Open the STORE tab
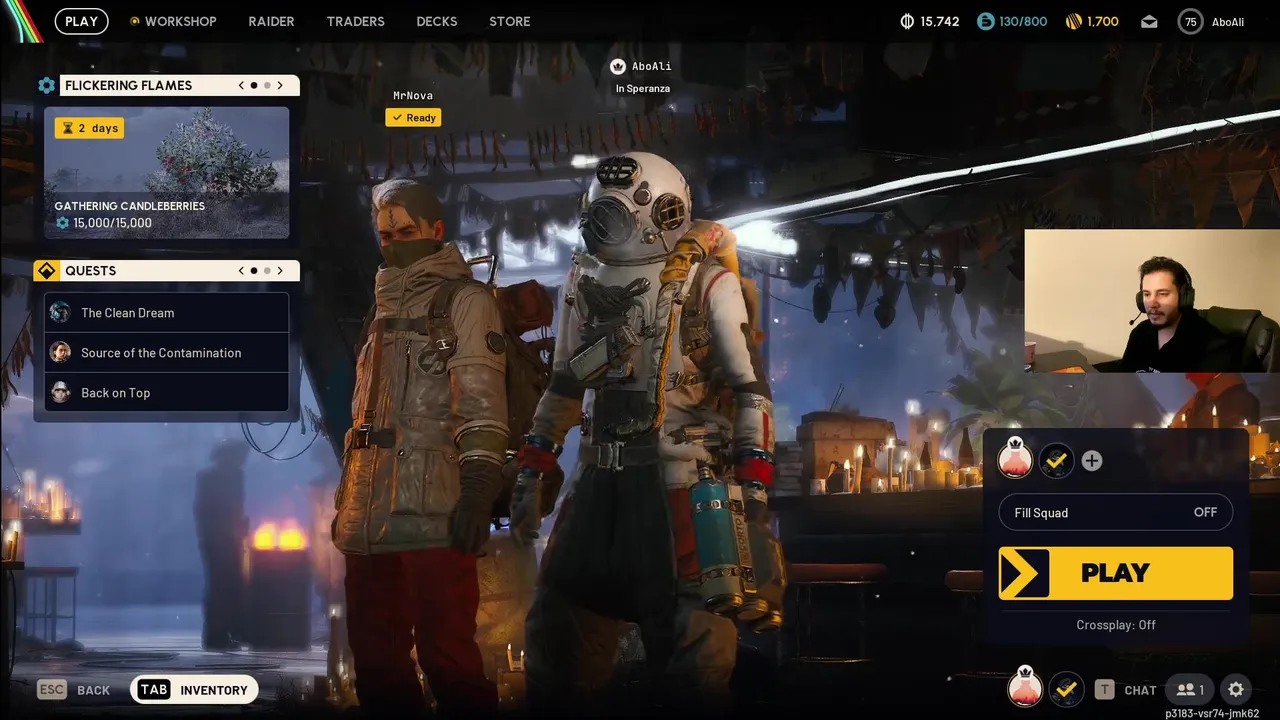 click(x=510, y=21)
